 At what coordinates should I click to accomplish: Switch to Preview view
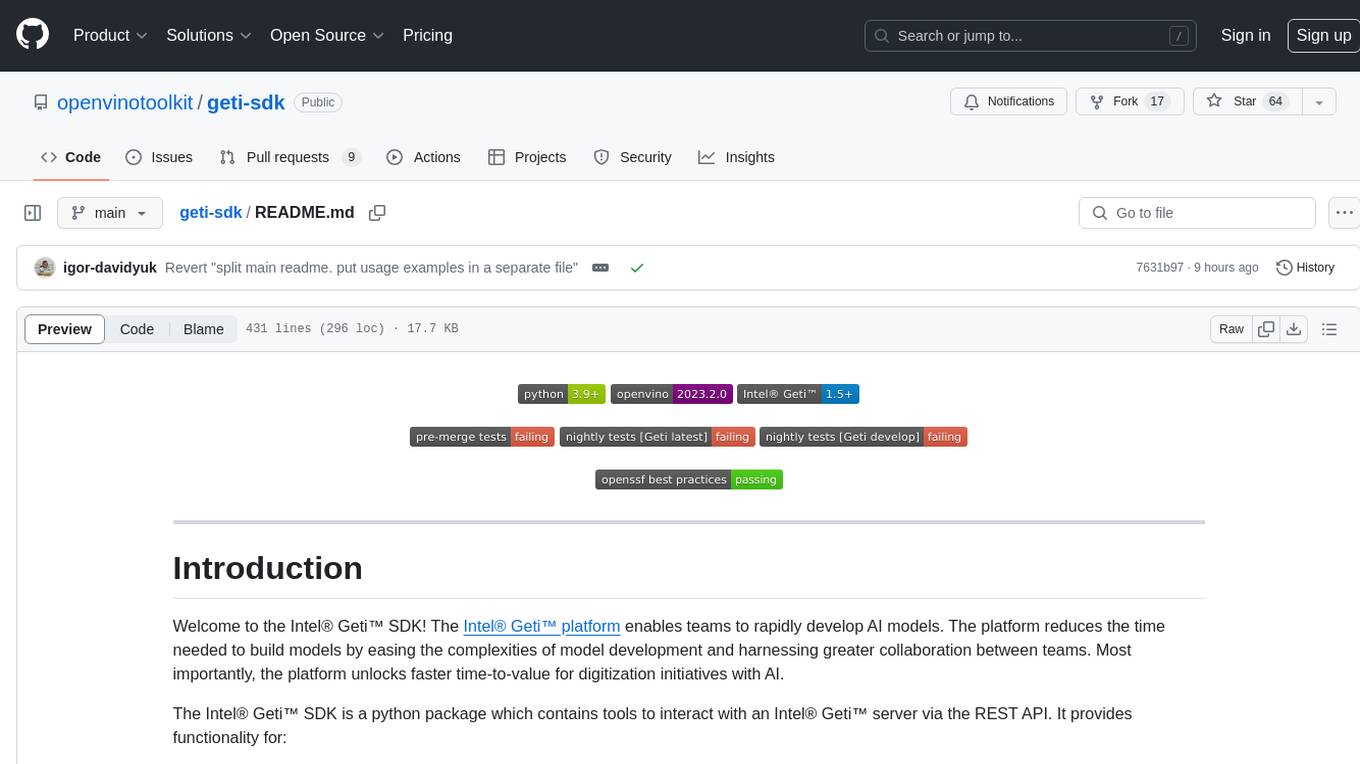[x=65, y=329]
